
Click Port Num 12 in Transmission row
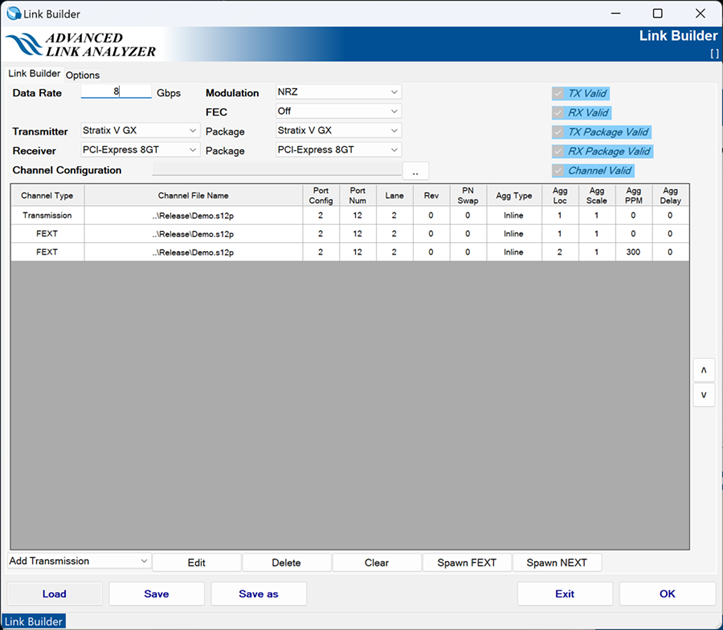point(358,215)
